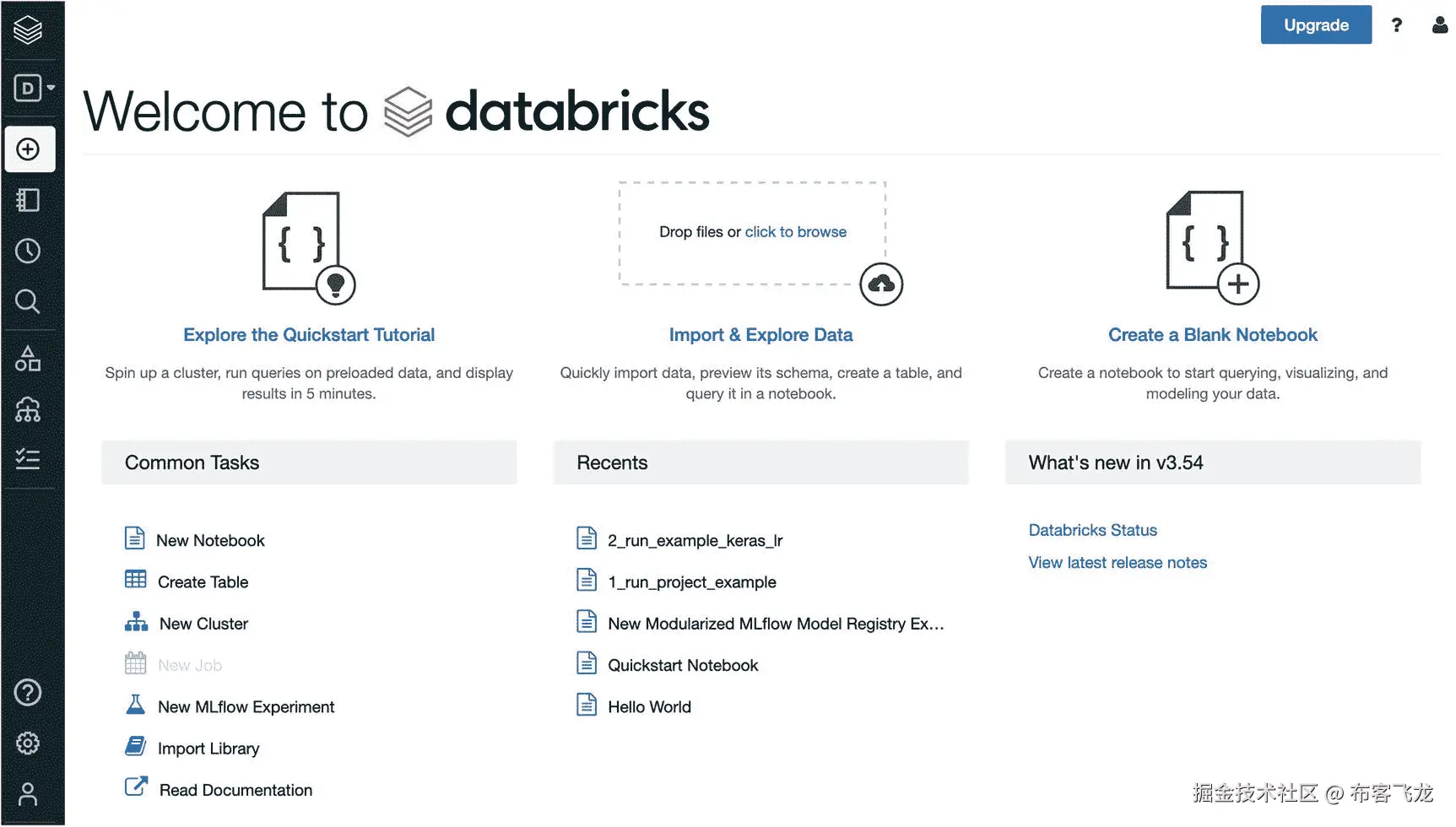
Task: Open the Create plus icon in sidebar
Action: click(x=29, y=149)
